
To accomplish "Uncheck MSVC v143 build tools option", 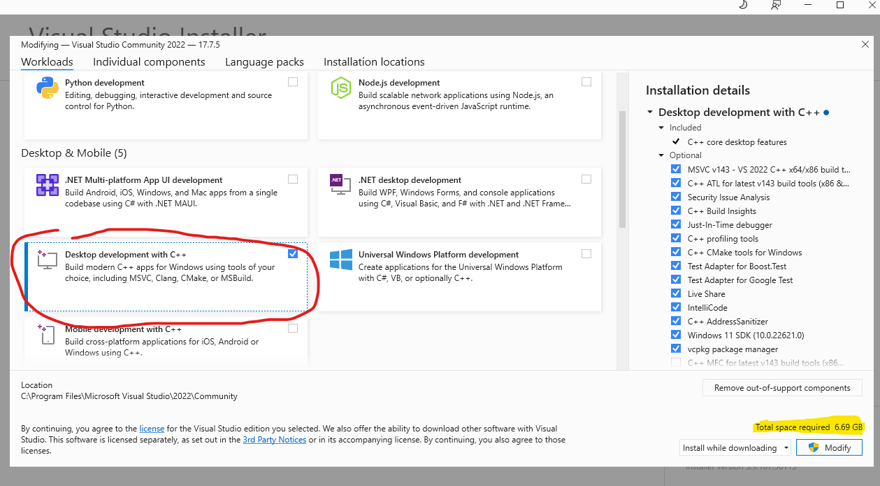I will 676,169.
